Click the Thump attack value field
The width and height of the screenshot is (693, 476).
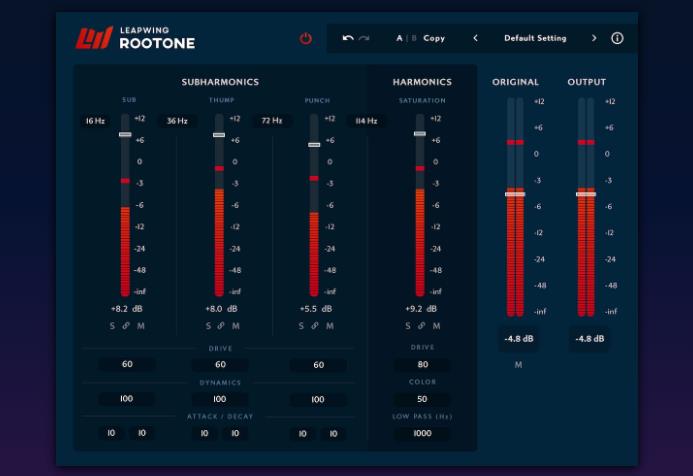tap(204, 434)
